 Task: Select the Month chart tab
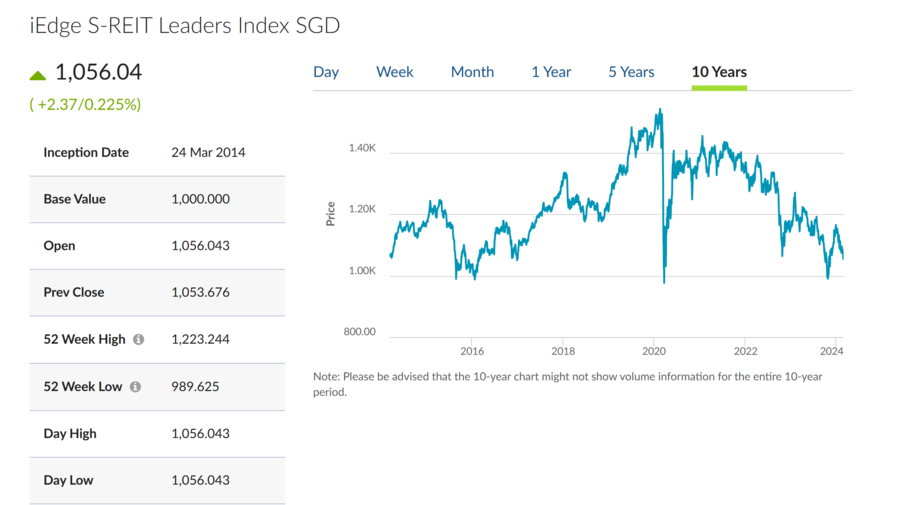[x=472, y=72]
